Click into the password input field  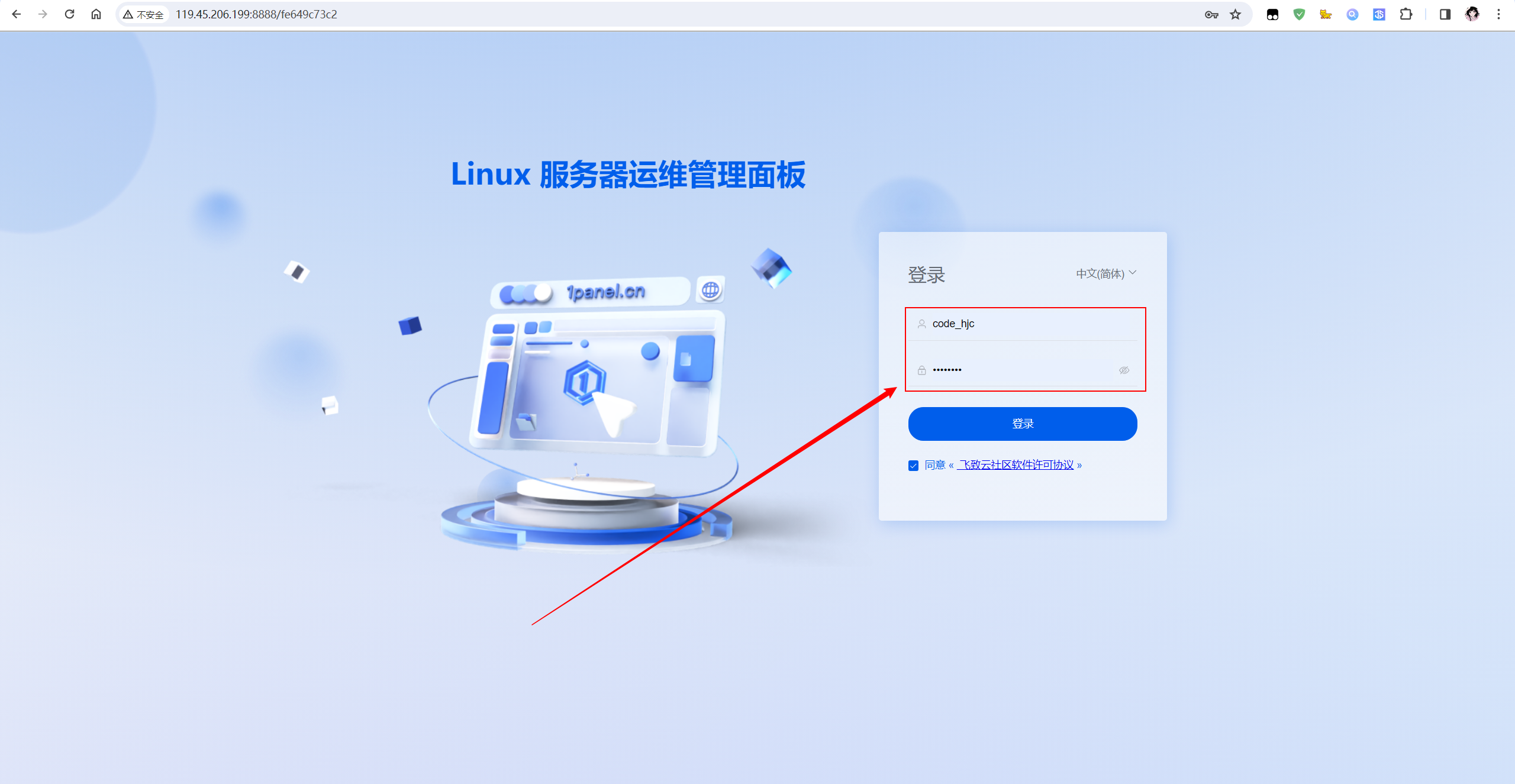1023,370
